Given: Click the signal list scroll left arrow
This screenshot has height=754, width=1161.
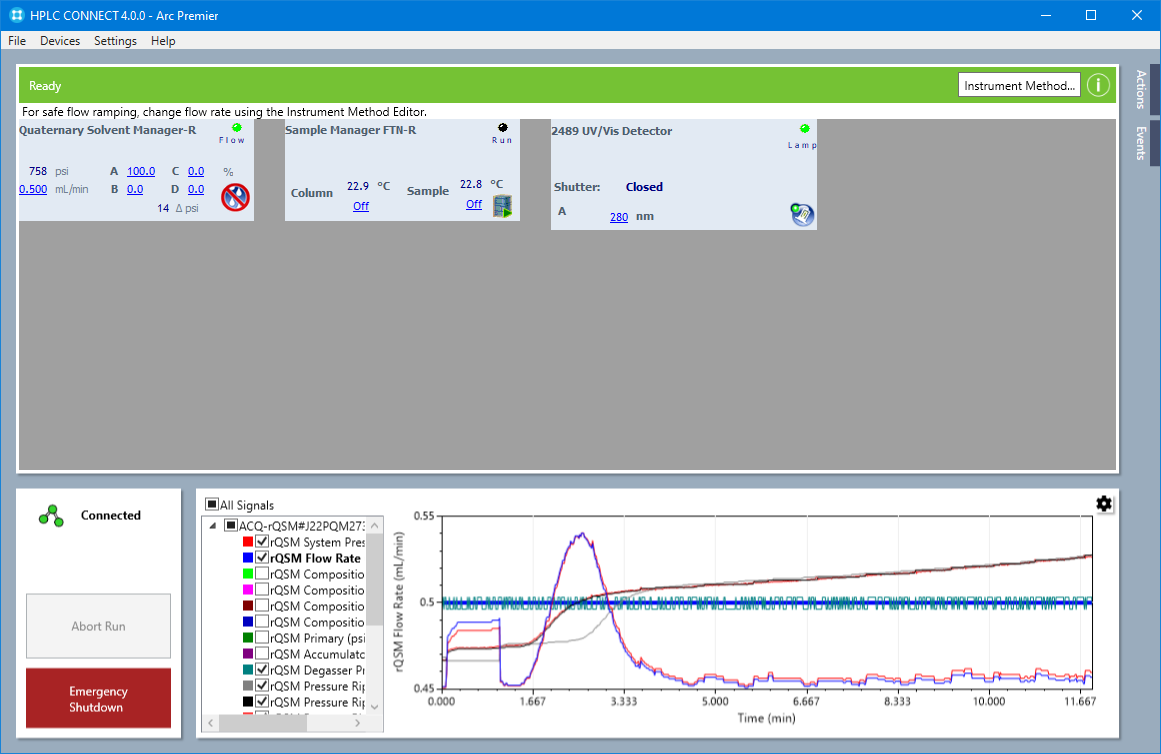Looking at the screenshot, I should pos(211,723).
